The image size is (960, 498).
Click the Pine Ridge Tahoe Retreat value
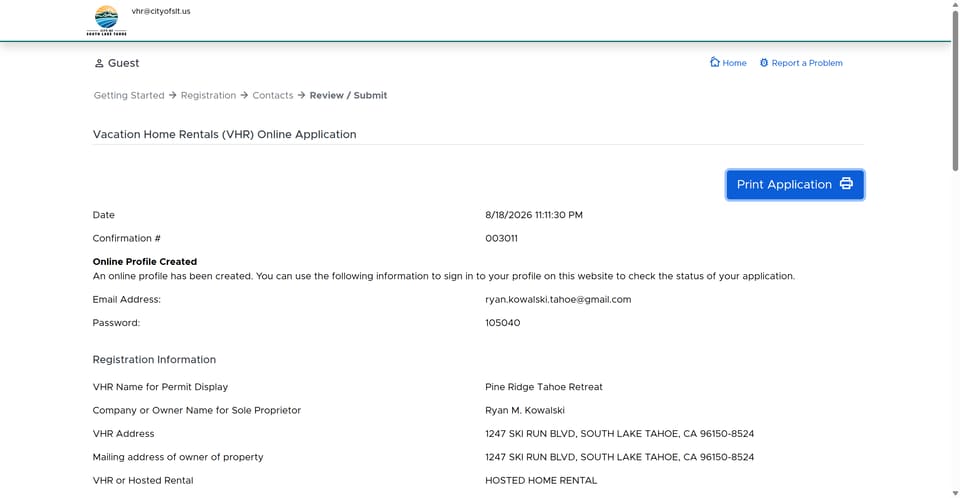point(544,387)
